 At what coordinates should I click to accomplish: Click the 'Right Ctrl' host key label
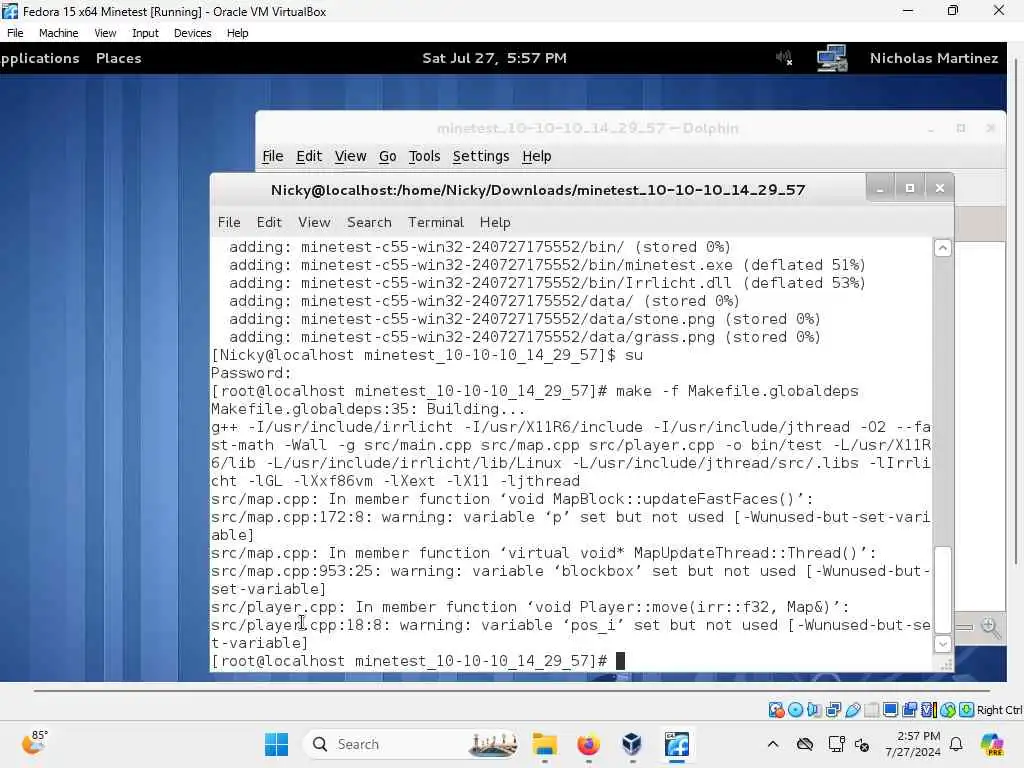tap(1000, 710)
